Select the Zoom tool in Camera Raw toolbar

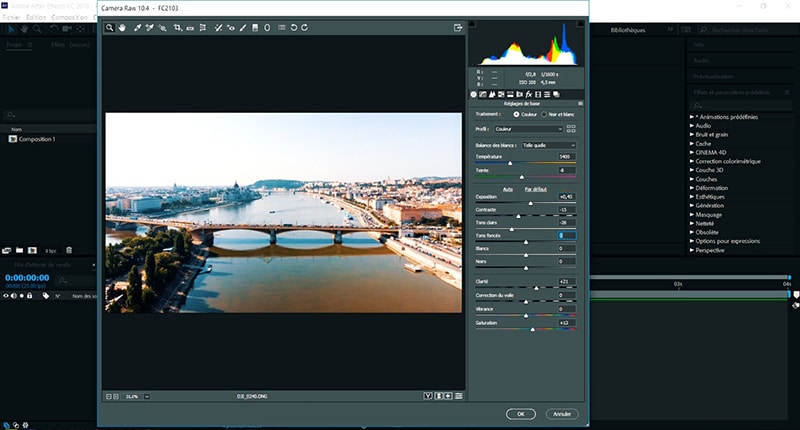click(110, 28)
